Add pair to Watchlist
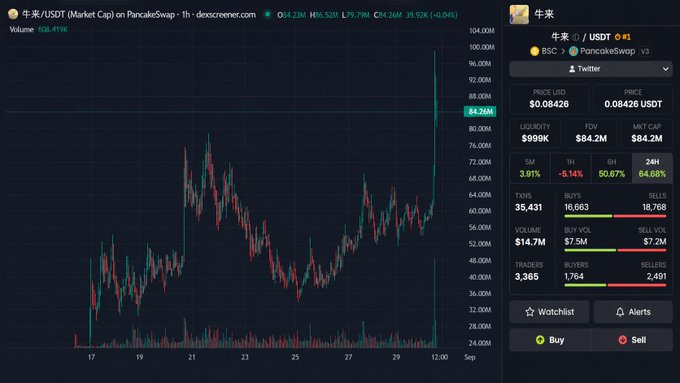Viewport: 680px width, 383px height. tap(549, 312)
